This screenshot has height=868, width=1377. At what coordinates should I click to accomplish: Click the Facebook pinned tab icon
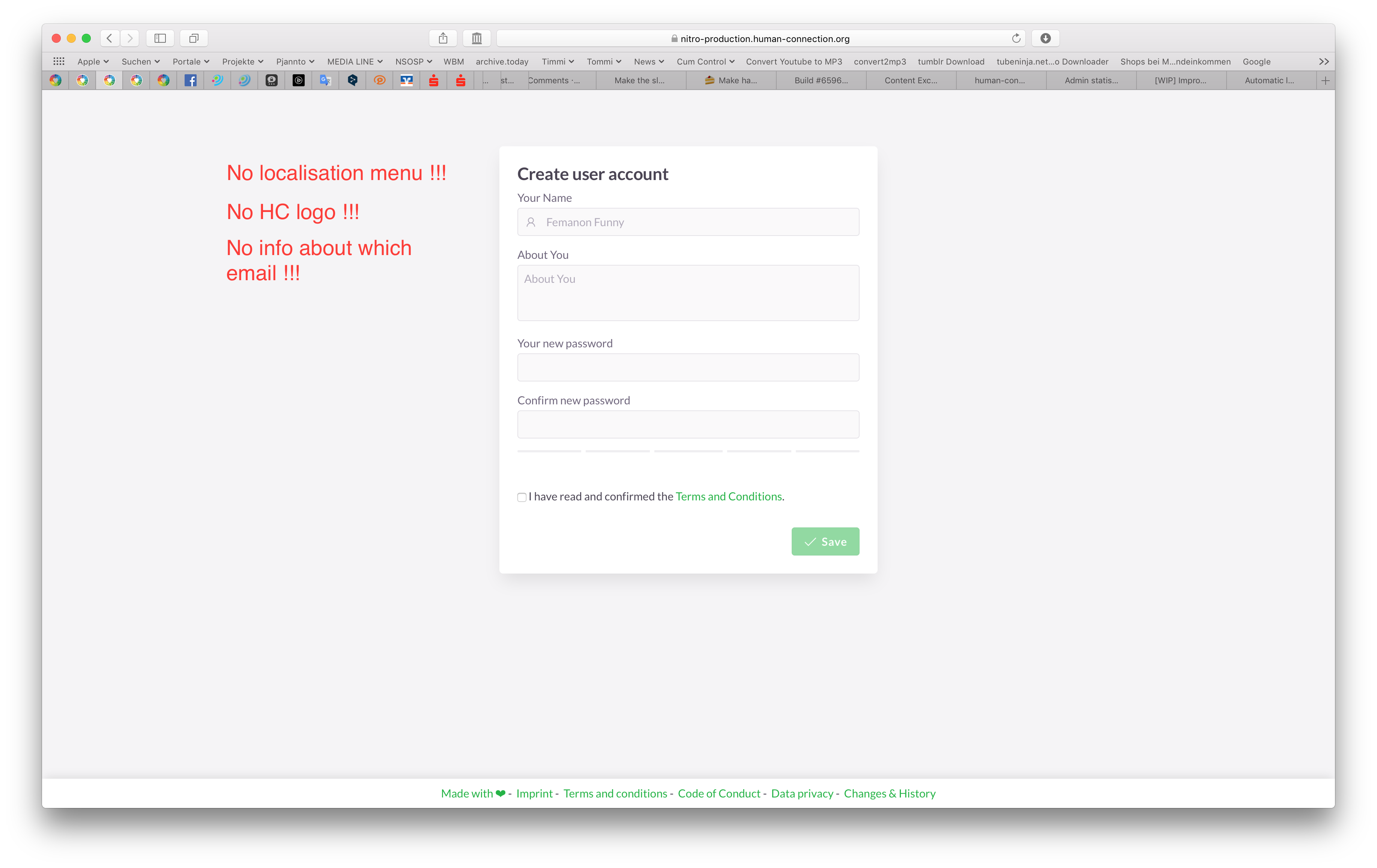pos(191,81)
